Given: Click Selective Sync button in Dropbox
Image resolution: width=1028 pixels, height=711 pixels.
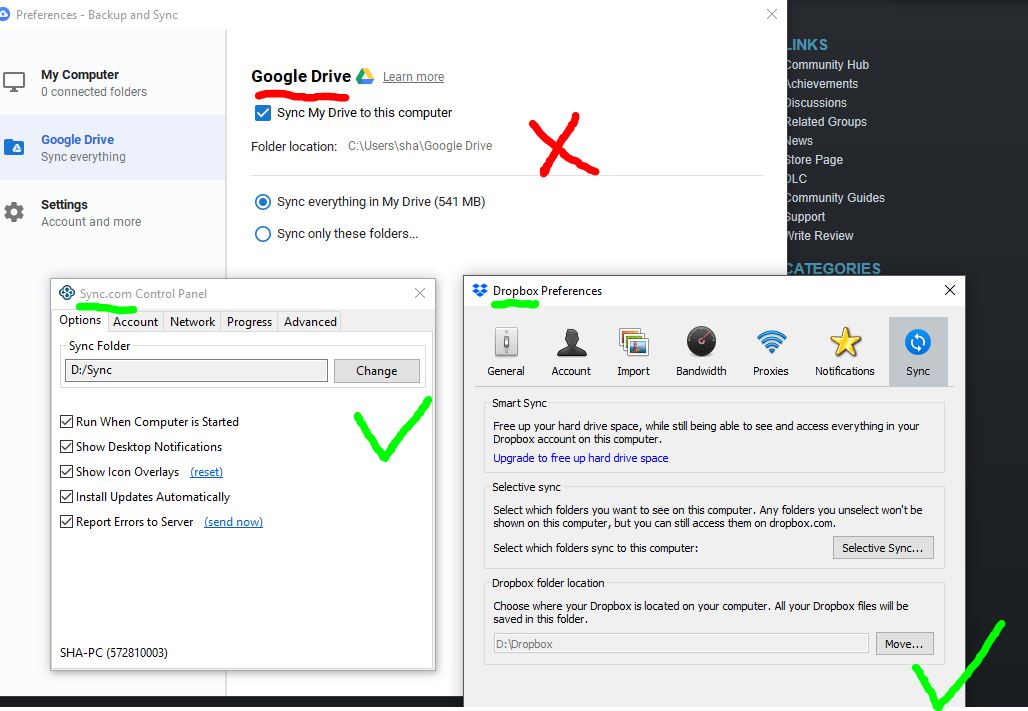Looking at the screenshot, I should (882, 547).
